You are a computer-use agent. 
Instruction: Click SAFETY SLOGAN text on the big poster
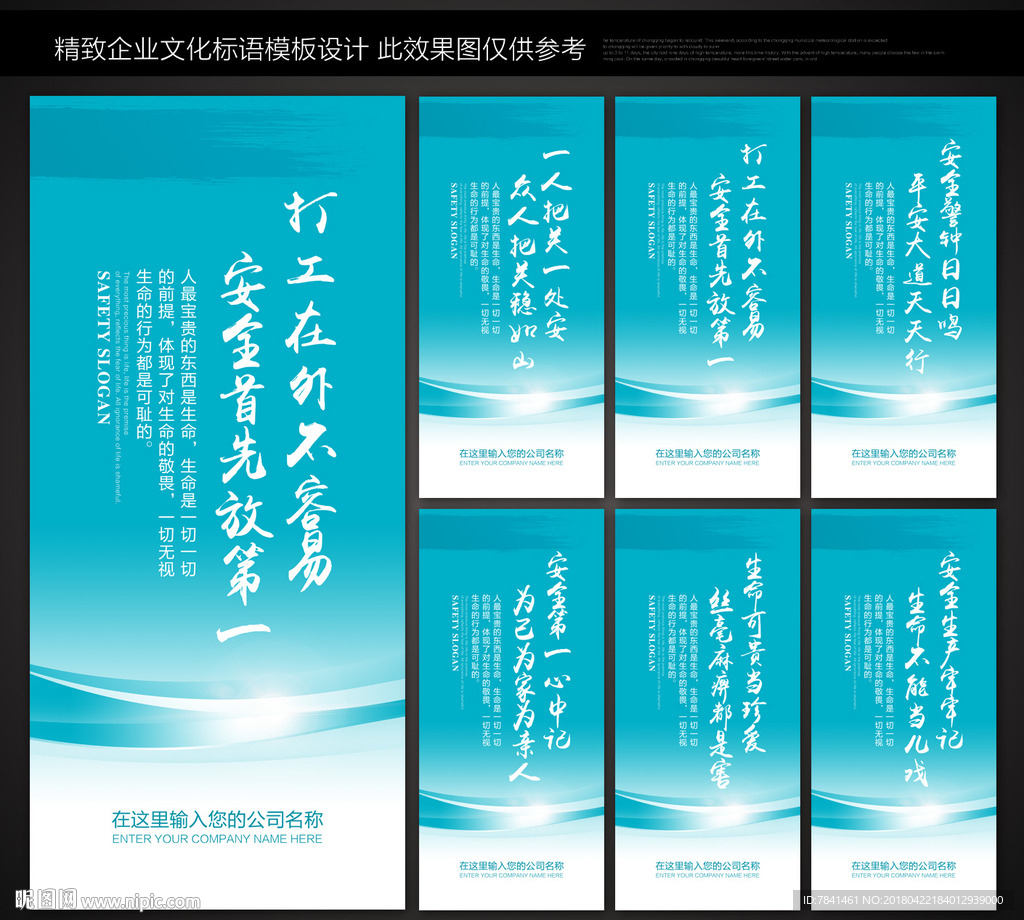tap(103, 347)
